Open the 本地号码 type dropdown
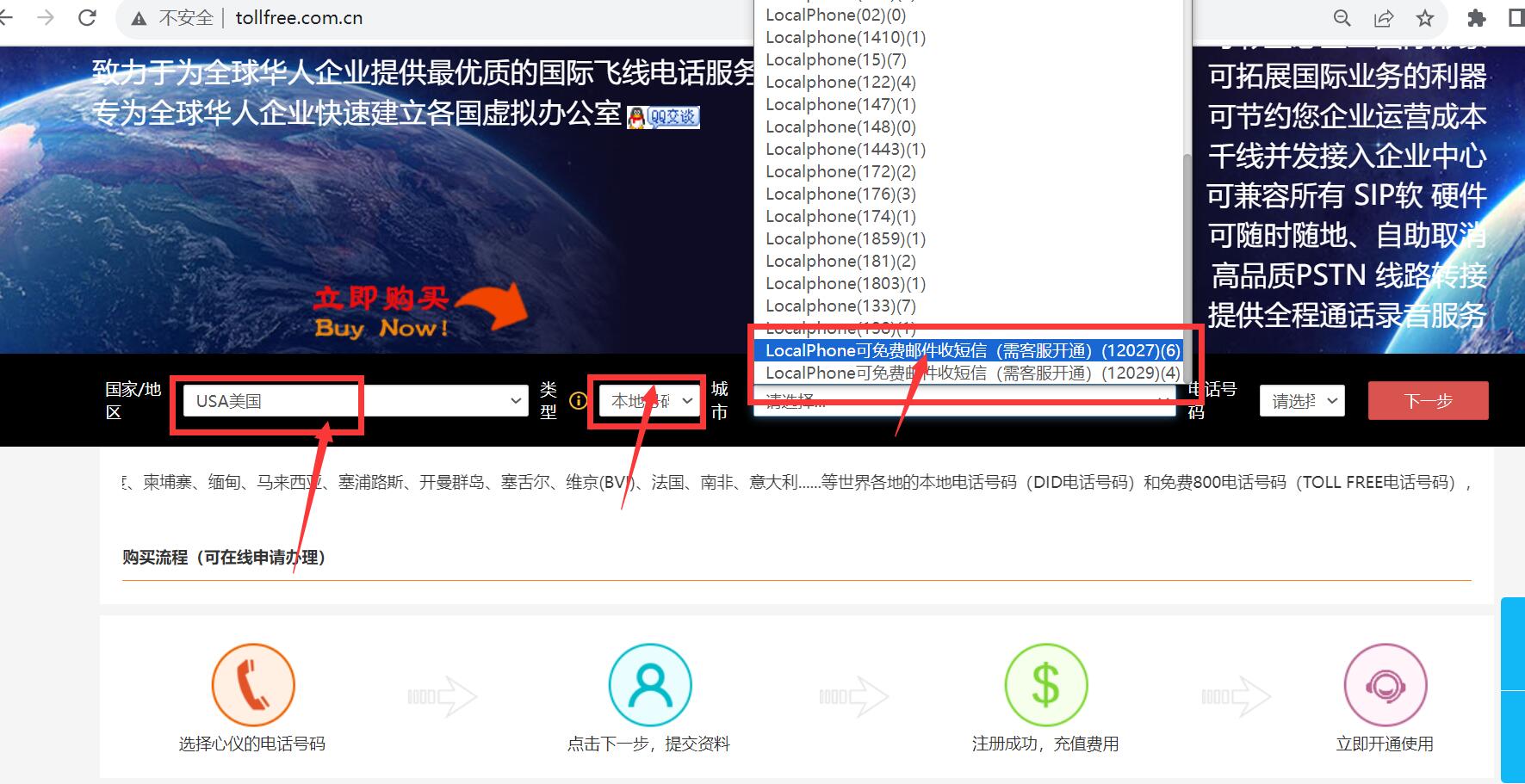 click(650, 400)
